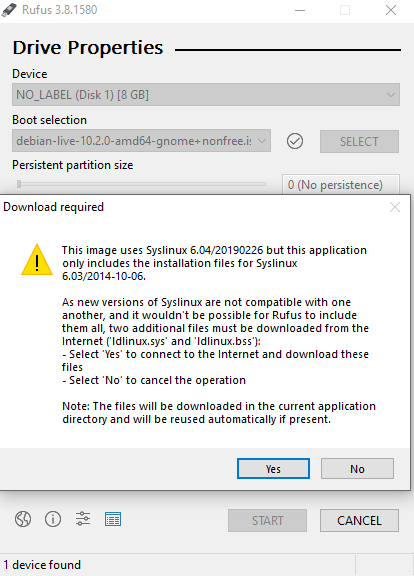Click the 'Device' label

(x=30, y=74)
